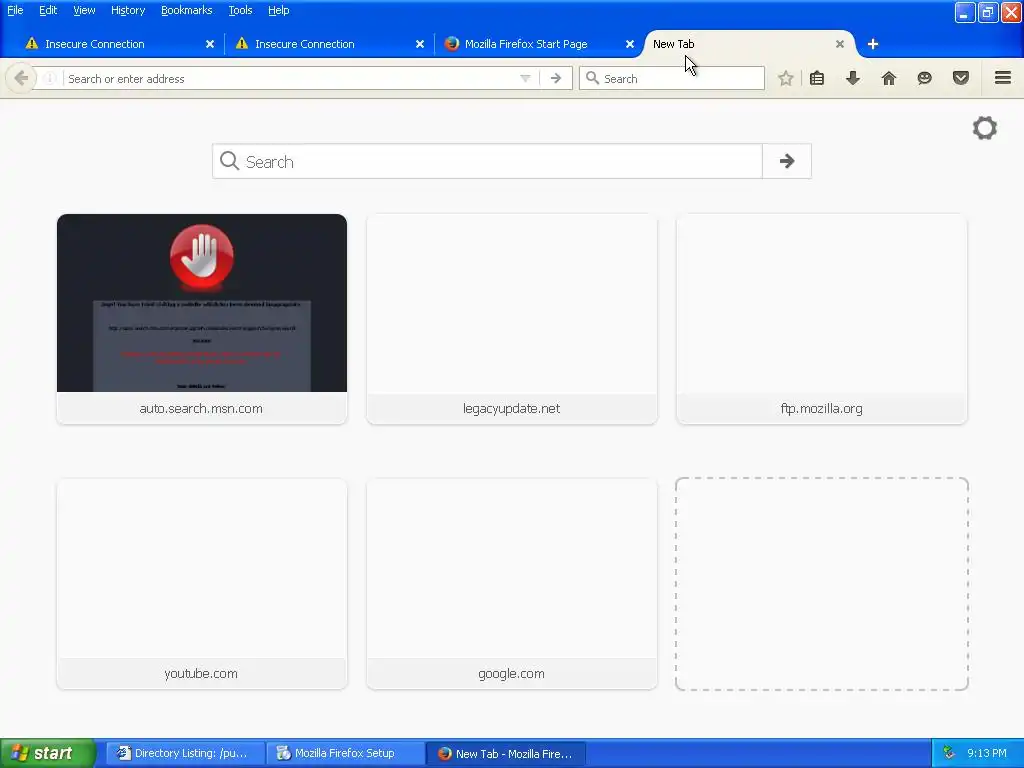1024x768 pixels.
Task: Focus the toolbar Search box
Action: (x=671, y=78)
